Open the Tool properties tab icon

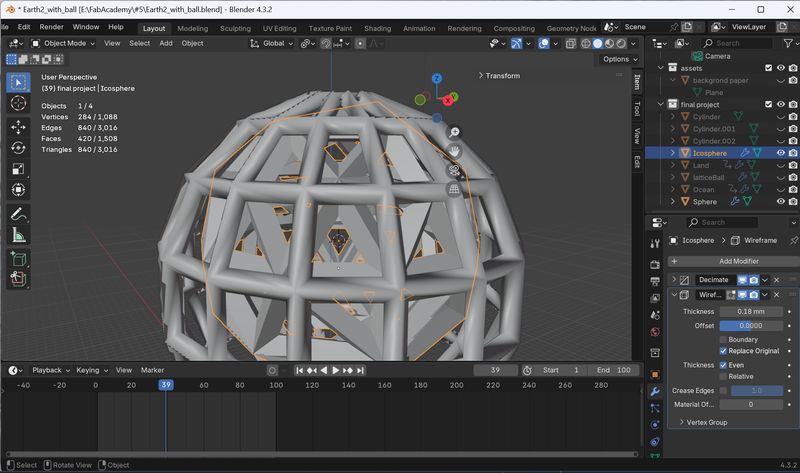pyautogui.click(x=655, y=243)
